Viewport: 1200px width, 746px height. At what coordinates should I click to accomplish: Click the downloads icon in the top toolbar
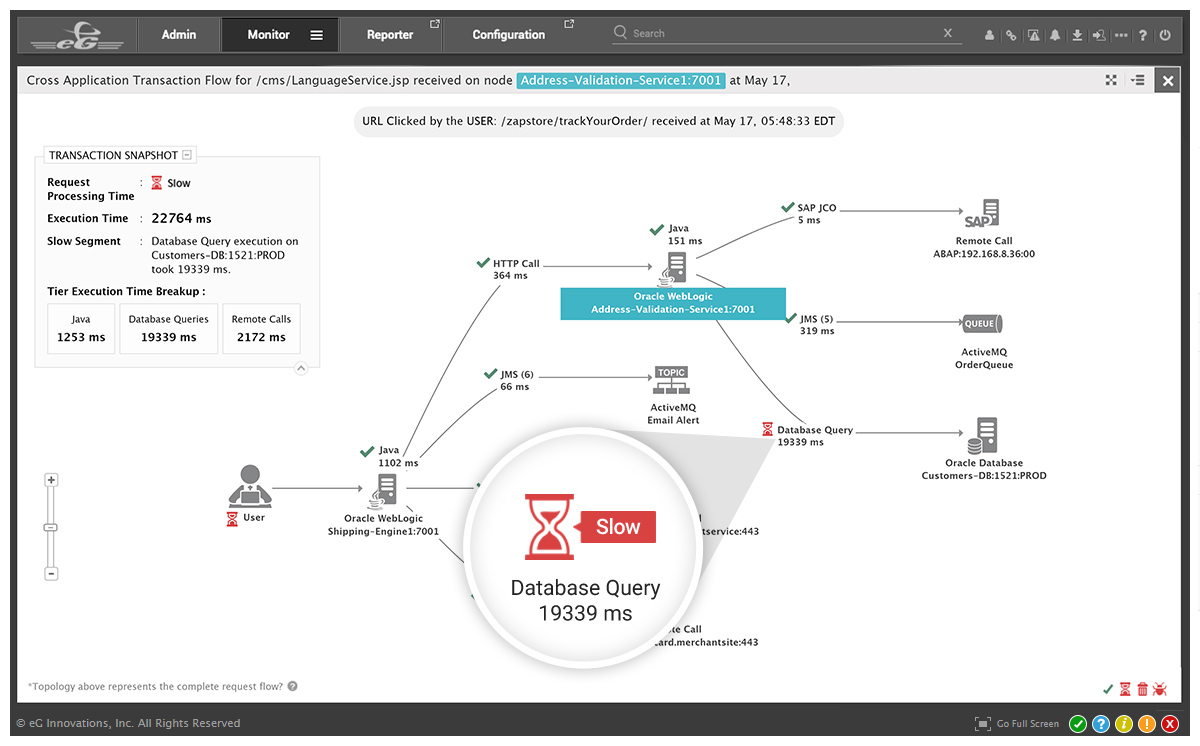pos(1077,35)
